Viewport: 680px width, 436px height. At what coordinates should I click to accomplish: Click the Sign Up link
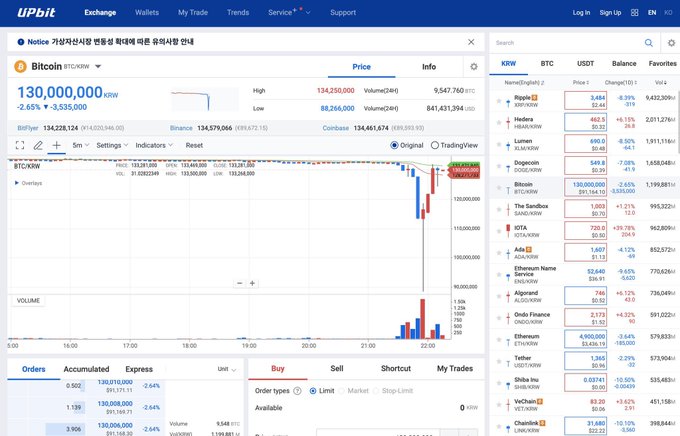610,13
